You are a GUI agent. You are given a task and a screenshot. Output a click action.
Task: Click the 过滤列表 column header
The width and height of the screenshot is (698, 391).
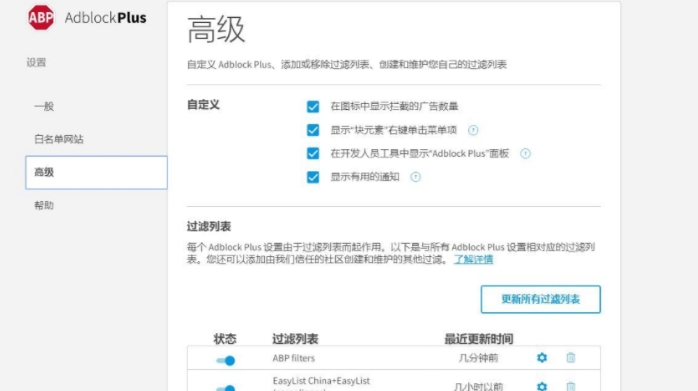click(x=295, y=339)
